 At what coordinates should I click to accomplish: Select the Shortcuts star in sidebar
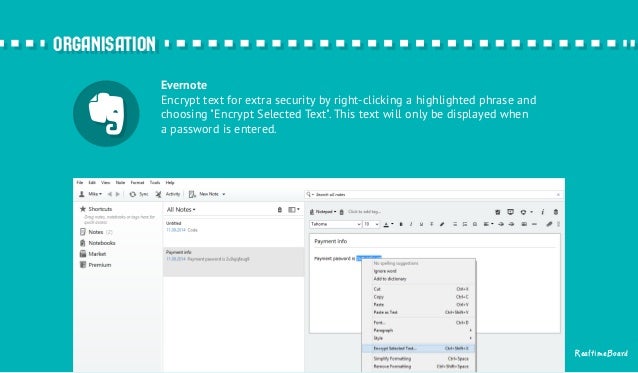[x=83, y=209]
